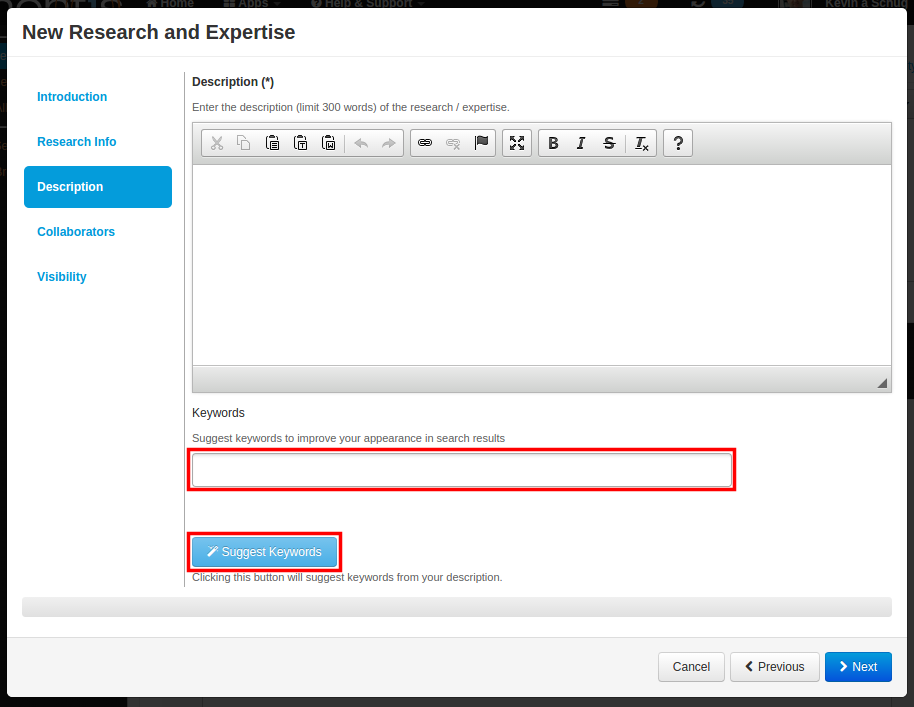Screen dimensions: 914x707
Task: Toggle bold formatting
Action: pos(553,143)
